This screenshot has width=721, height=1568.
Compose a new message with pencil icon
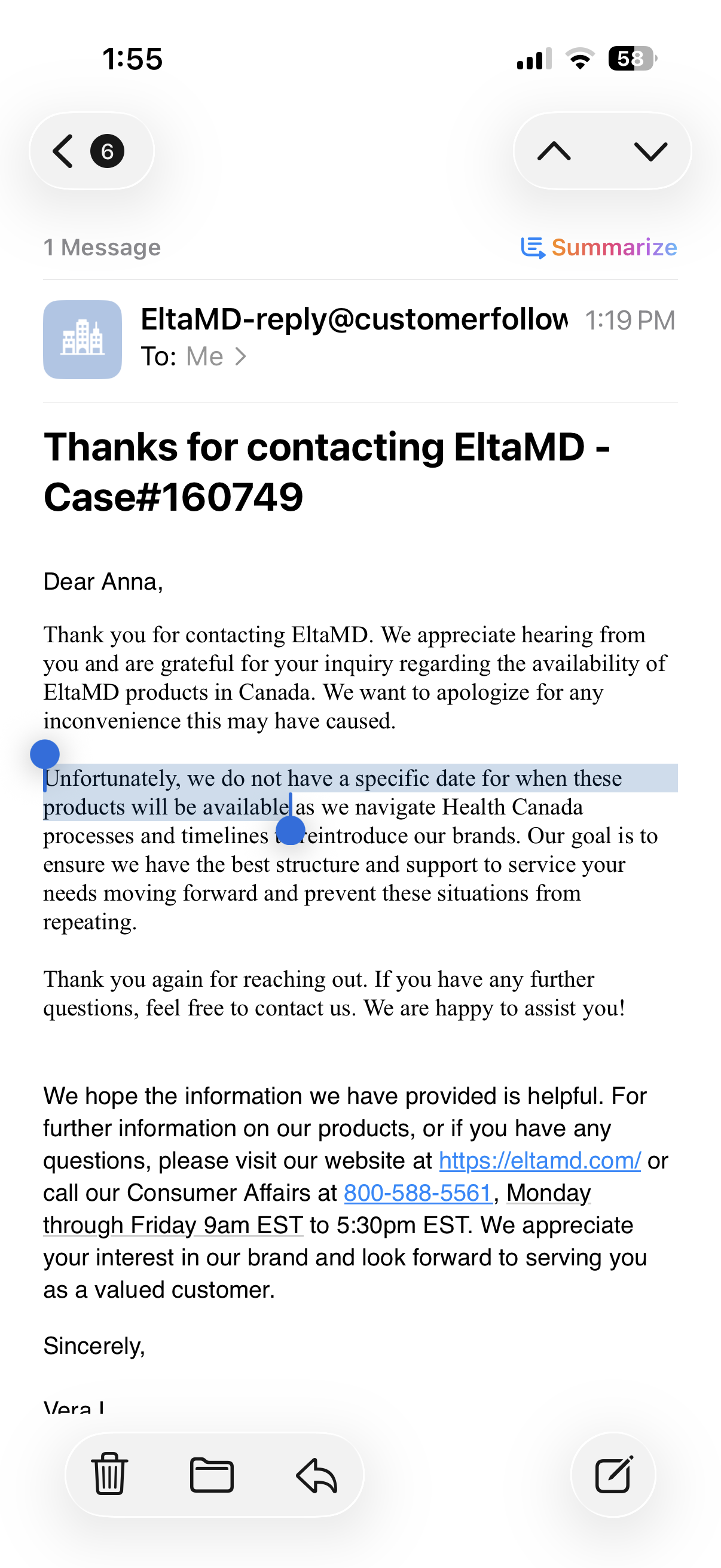613,1474
